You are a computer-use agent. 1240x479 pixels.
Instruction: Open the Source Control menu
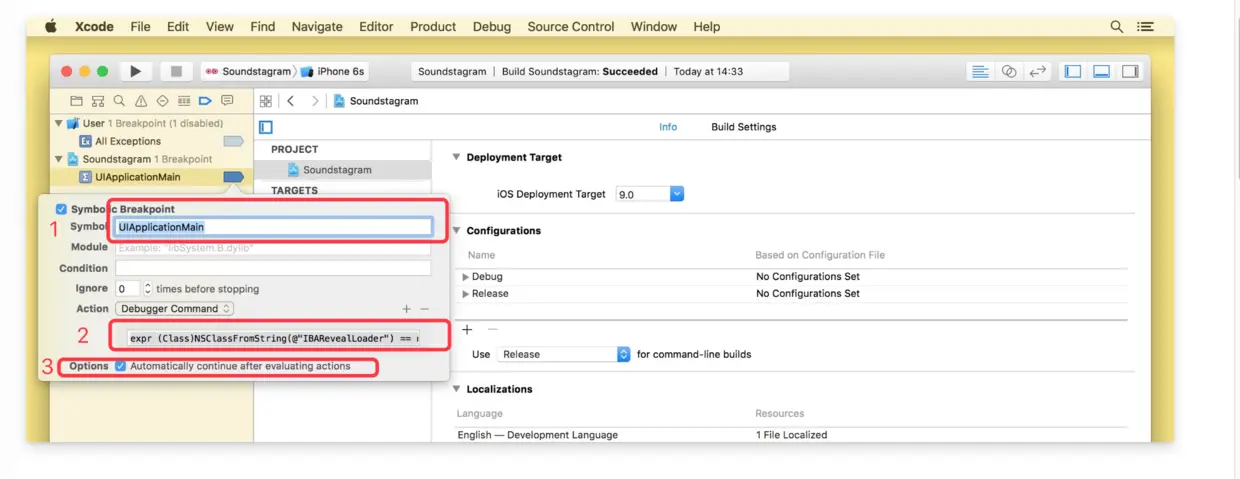[x=571, y=27]
